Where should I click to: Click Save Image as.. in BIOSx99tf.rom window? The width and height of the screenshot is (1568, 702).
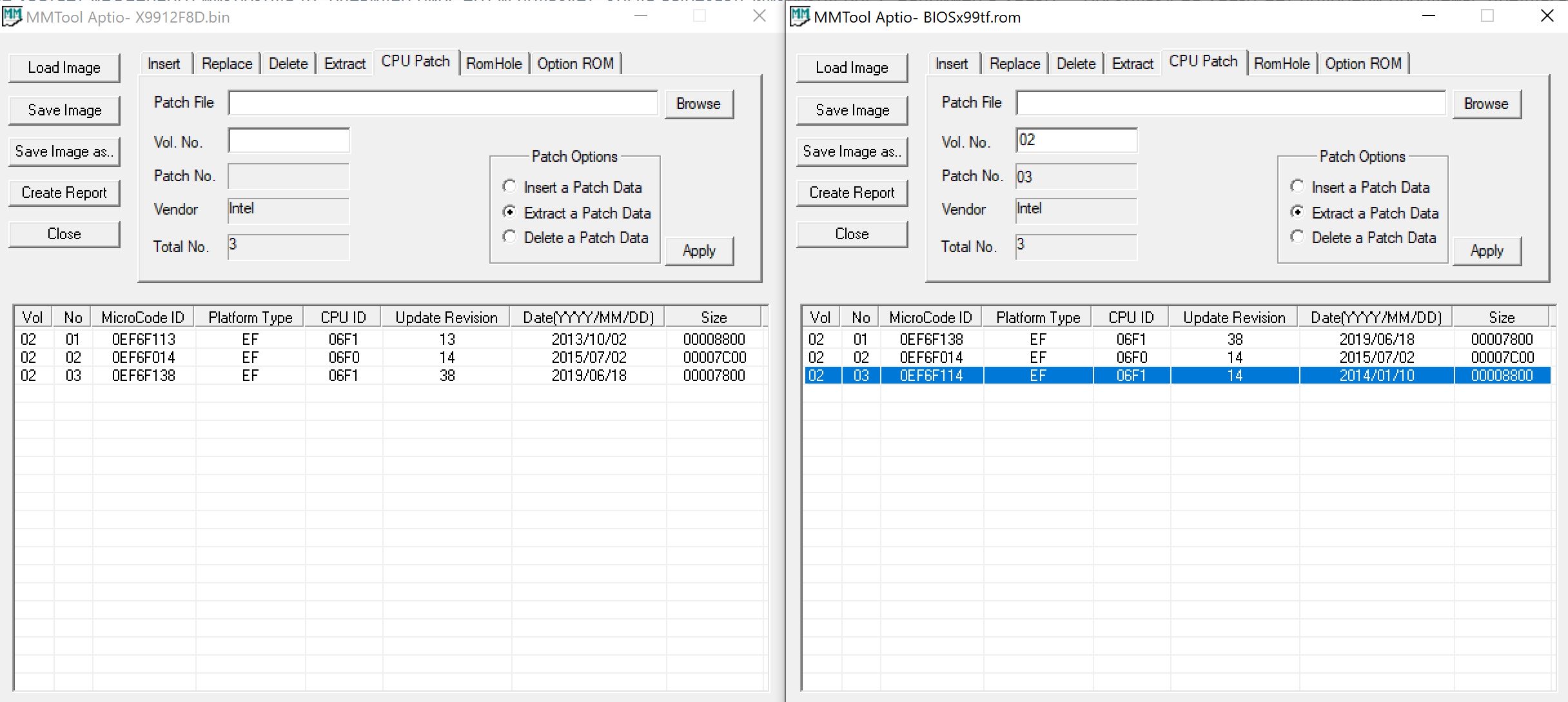[852, 151]
